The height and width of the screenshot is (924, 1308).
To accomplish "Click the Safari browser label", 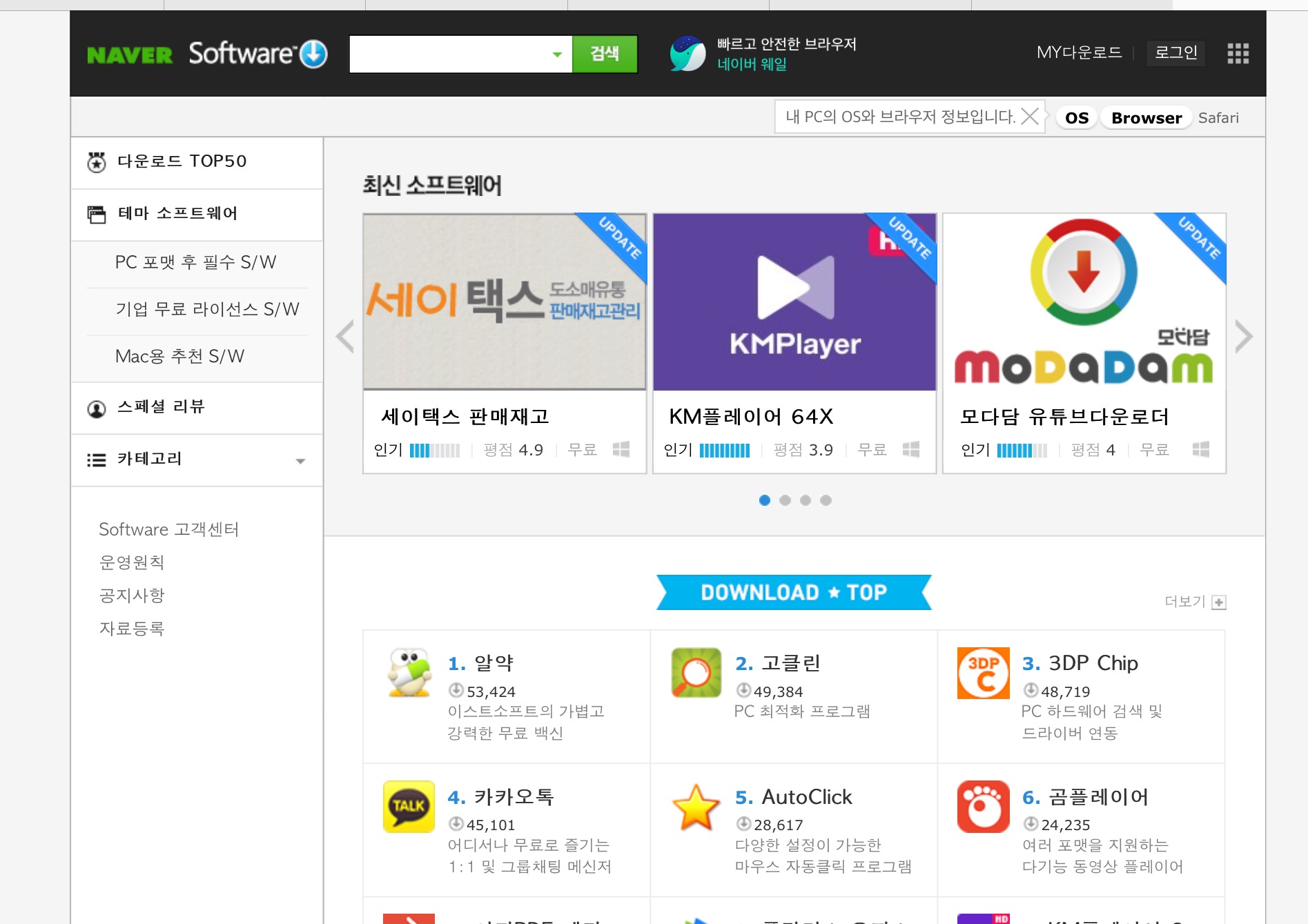I will click(x=1218, y=118).
